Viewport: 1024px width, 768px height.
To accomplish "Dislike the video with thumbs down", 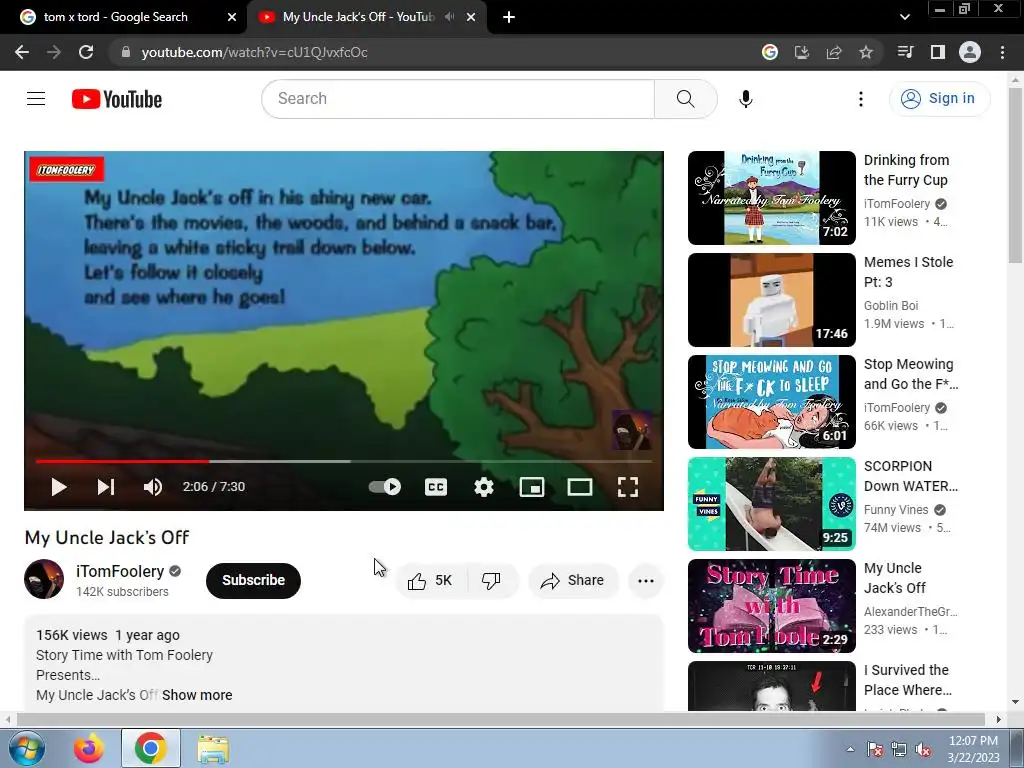I will [x=491, y=581].
